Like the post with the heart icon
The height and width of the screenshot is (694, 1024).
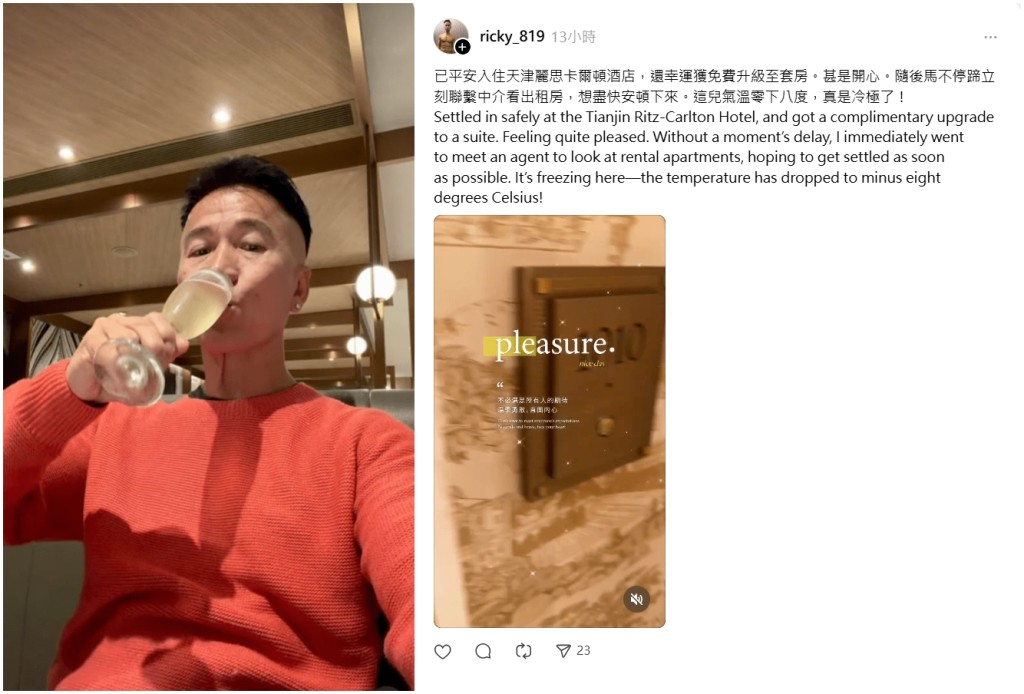click(x=443, y=651)
